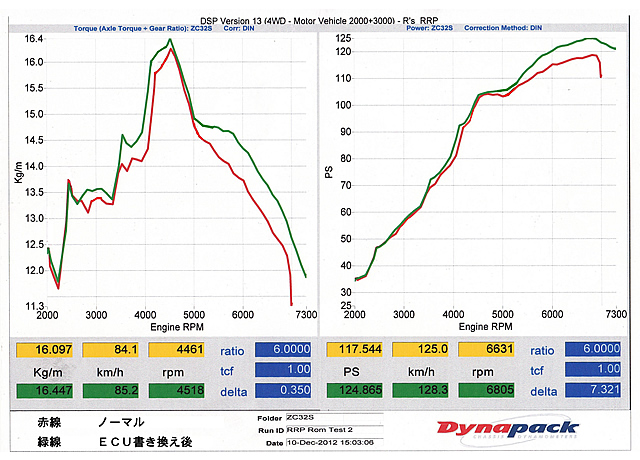Image resolution: width=640 pixels, height=460 pixels.
Task: Click power panel delta value 7.321
Action: (593, 390)
